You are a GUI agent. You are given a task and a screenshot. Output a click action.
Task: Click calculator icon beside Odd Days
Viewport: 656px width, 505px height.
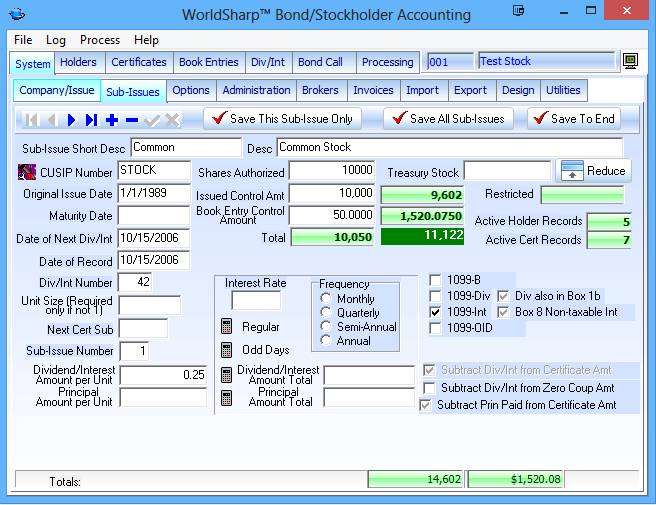point(227,350)
